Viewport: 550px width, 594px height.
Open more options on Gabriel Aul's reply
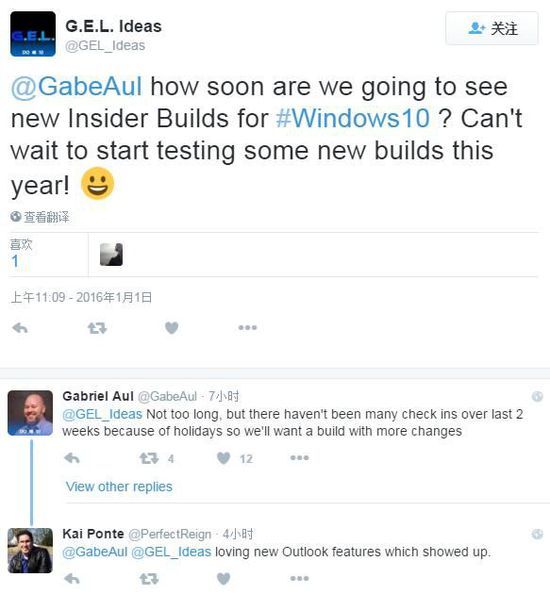[300, 458]
